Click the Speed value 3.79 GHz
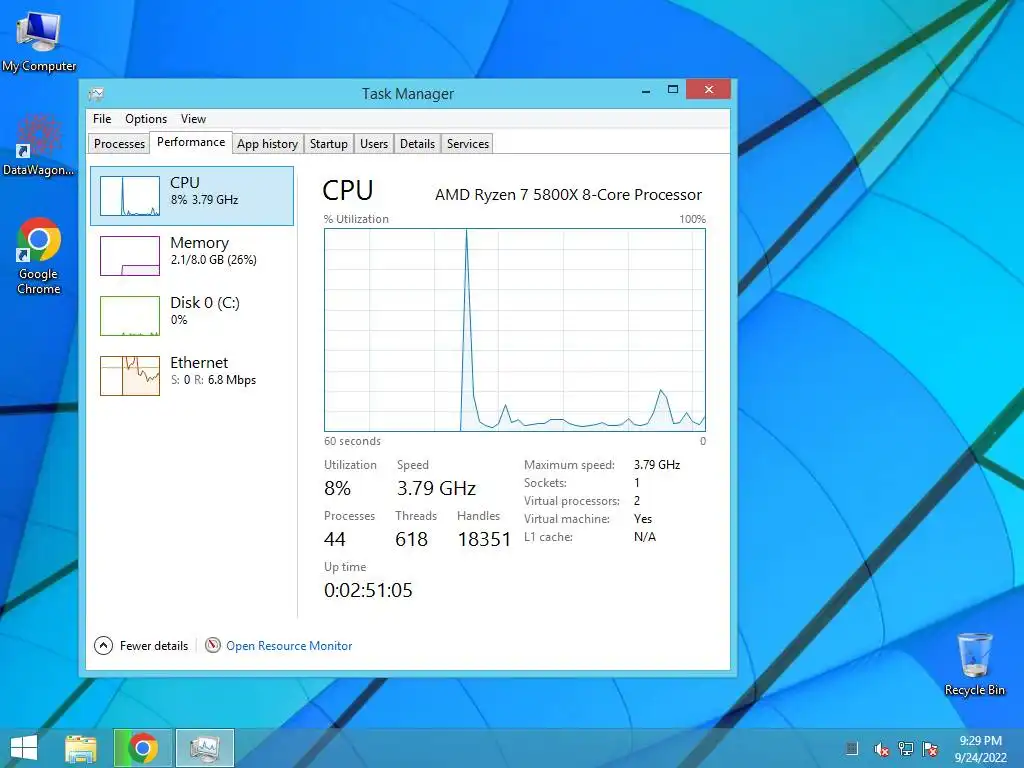The width and height of the screenshot is (1024, 768). point(436,488)
